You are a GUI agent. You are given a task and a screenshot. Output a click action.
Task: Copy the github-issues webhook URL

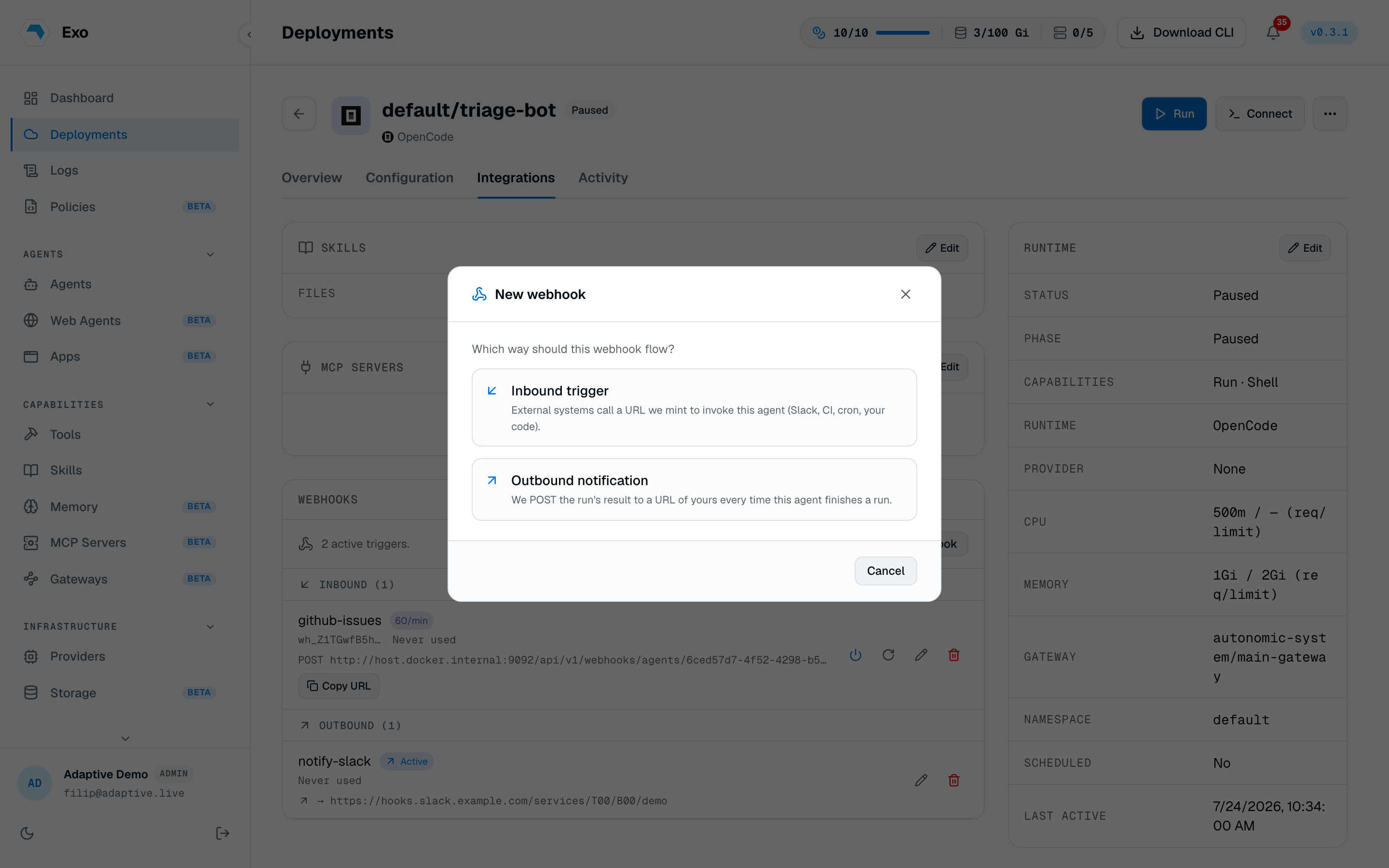click(x=339, y=686)
